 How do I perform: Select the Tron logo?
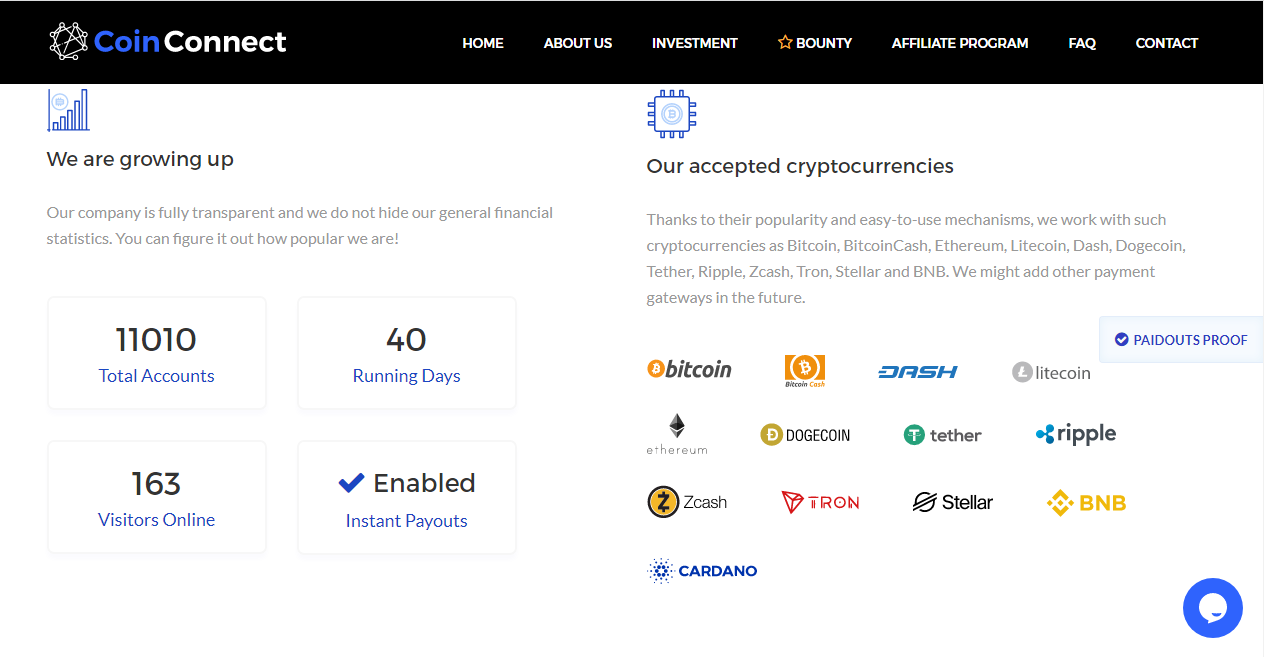(820, 502)
